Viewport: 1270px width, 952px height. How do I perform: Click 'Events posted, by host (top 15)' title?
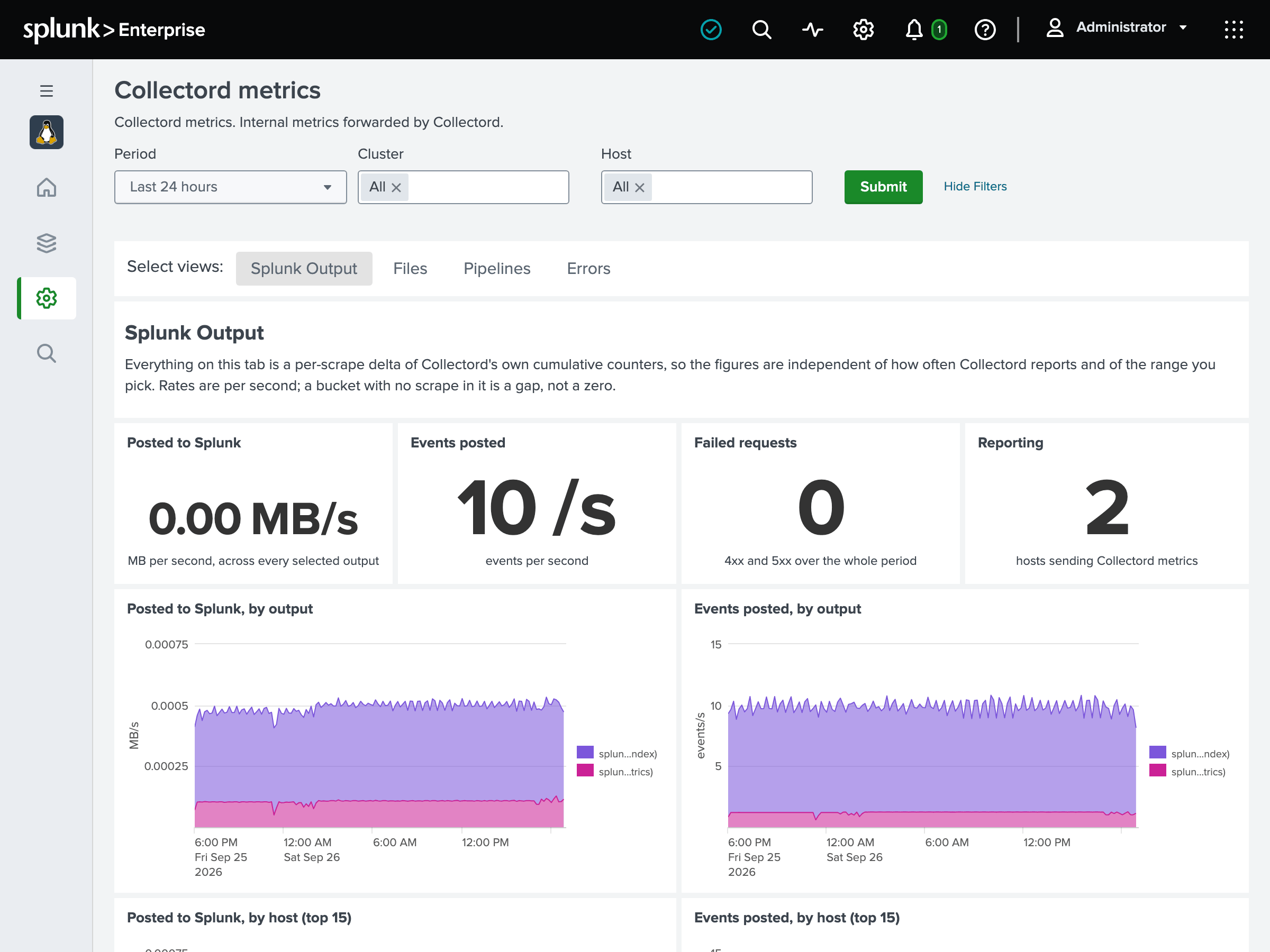796,917
